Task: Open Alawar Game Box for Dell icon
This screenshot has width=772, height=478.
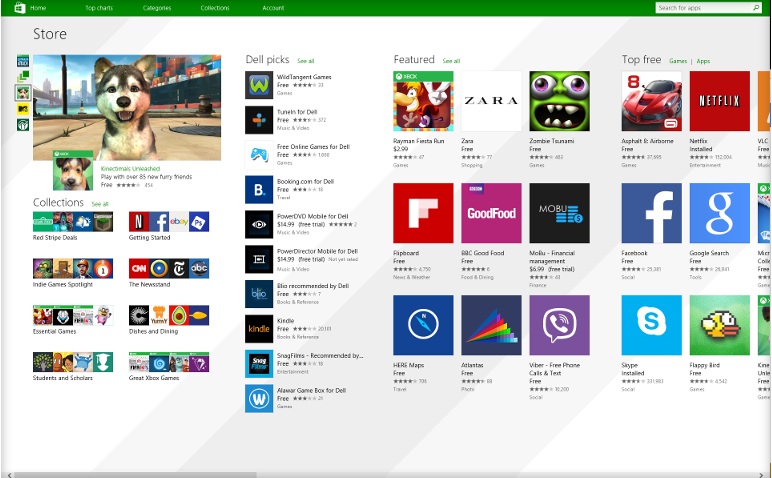Action: pyautogui.click(x=259, y=398)
